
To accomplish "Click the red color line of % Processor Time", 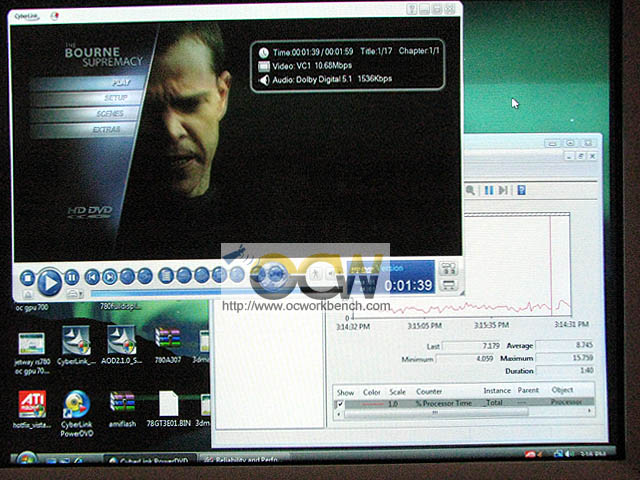I will click(373, 404).
